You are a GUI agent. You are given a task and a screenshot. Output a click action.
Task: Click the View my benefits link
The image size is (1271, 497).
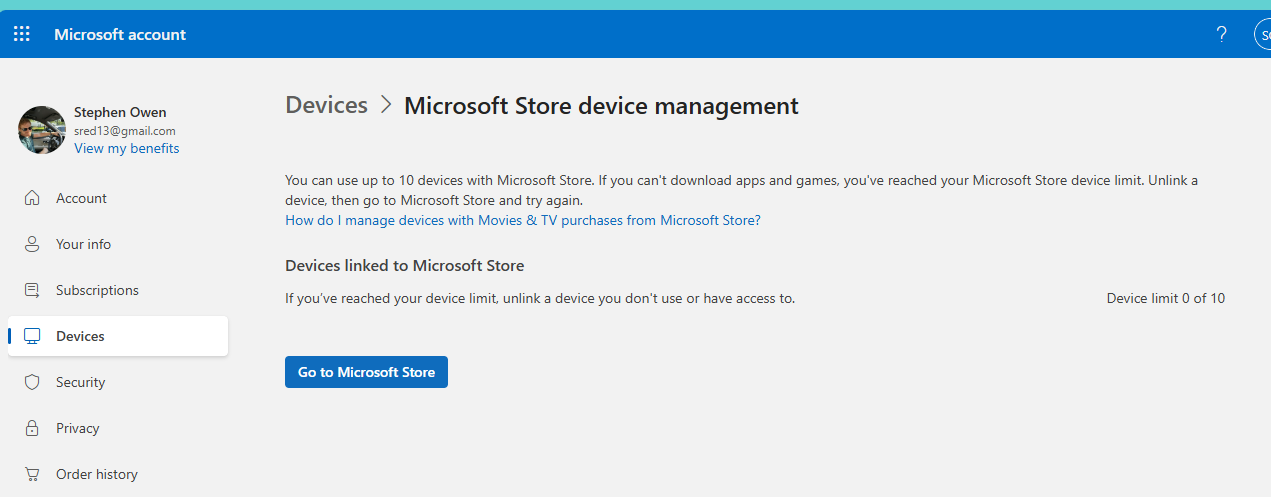click(x=127, y=148)
